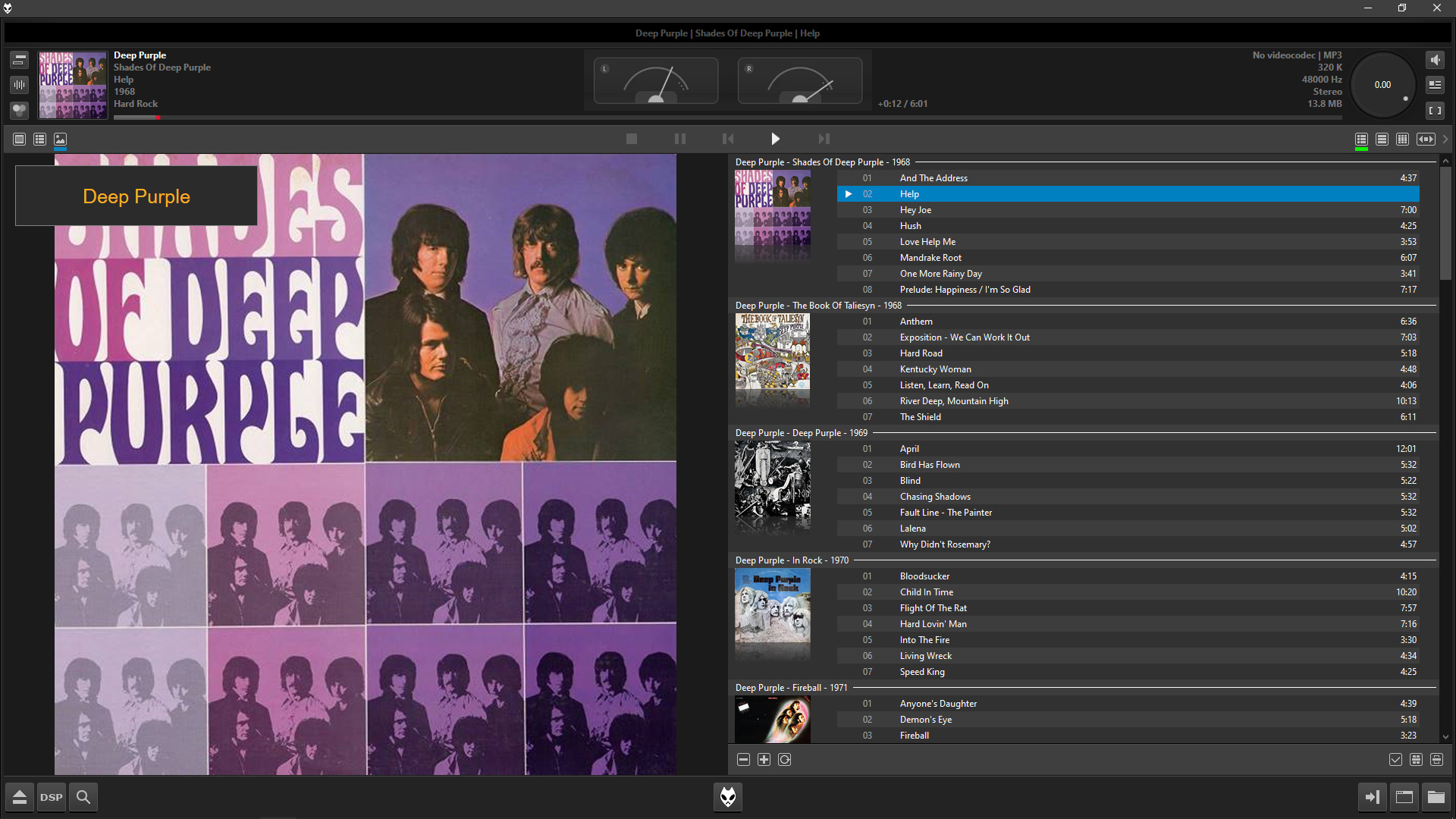This screenshot has width=1456, height=819.
Task: Click the minus icon below the playlist
Action: pos(743,760)
